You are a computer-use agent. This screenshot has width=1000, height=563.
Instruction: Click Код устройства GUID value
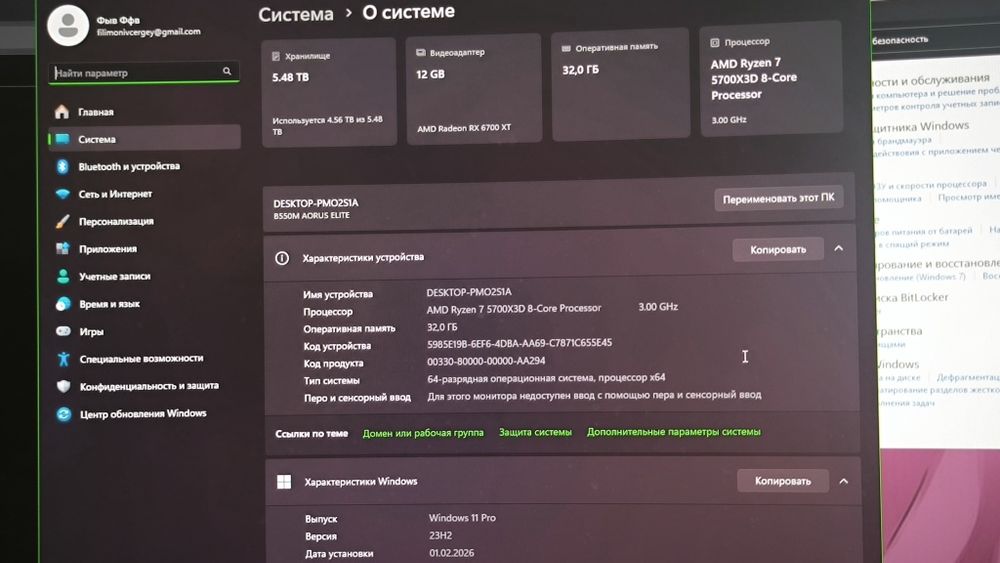pyautogui.click(x=519, y=343)
